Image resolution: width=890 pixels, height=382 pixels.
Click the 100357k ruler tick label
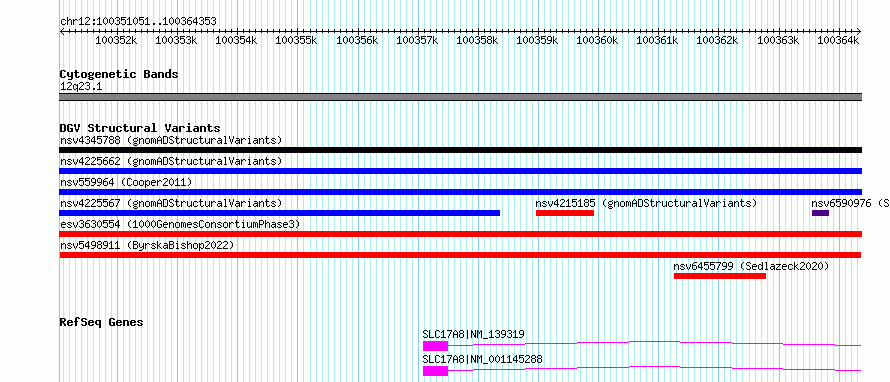(417, 40)
